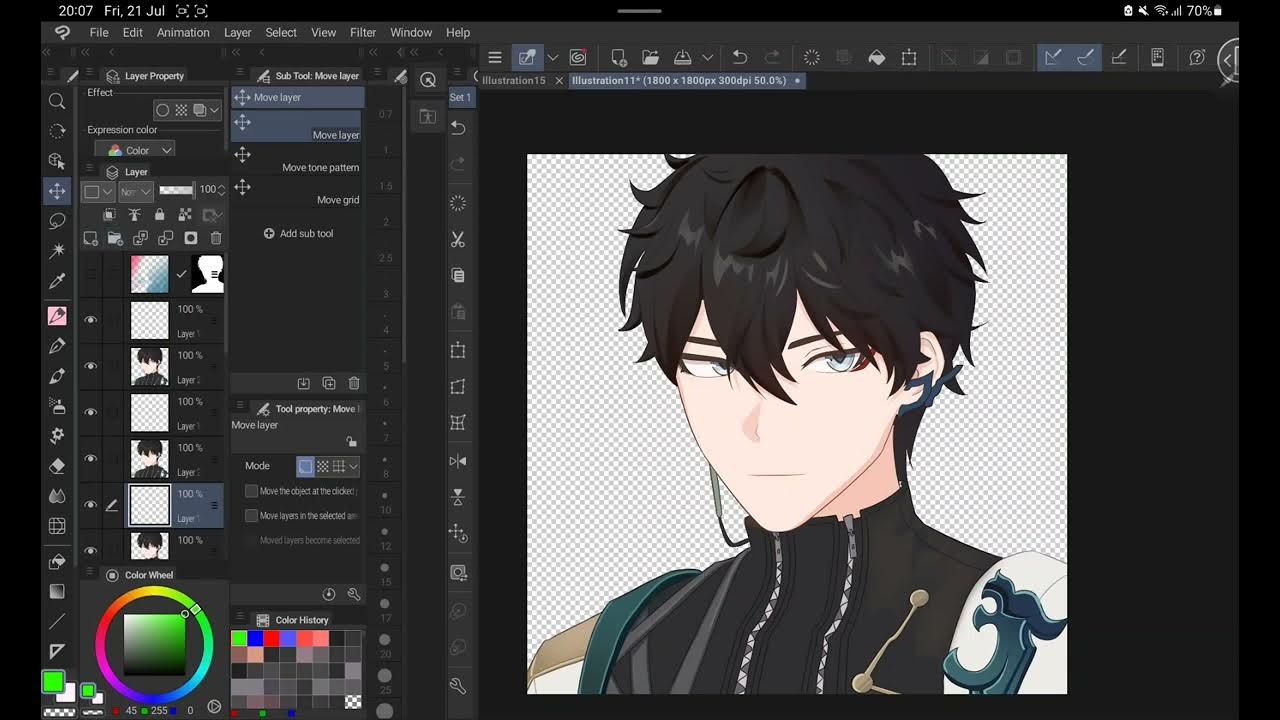Click Add sub tool button
This screenshot has width=1280, height=720.
tap(298, 233)
